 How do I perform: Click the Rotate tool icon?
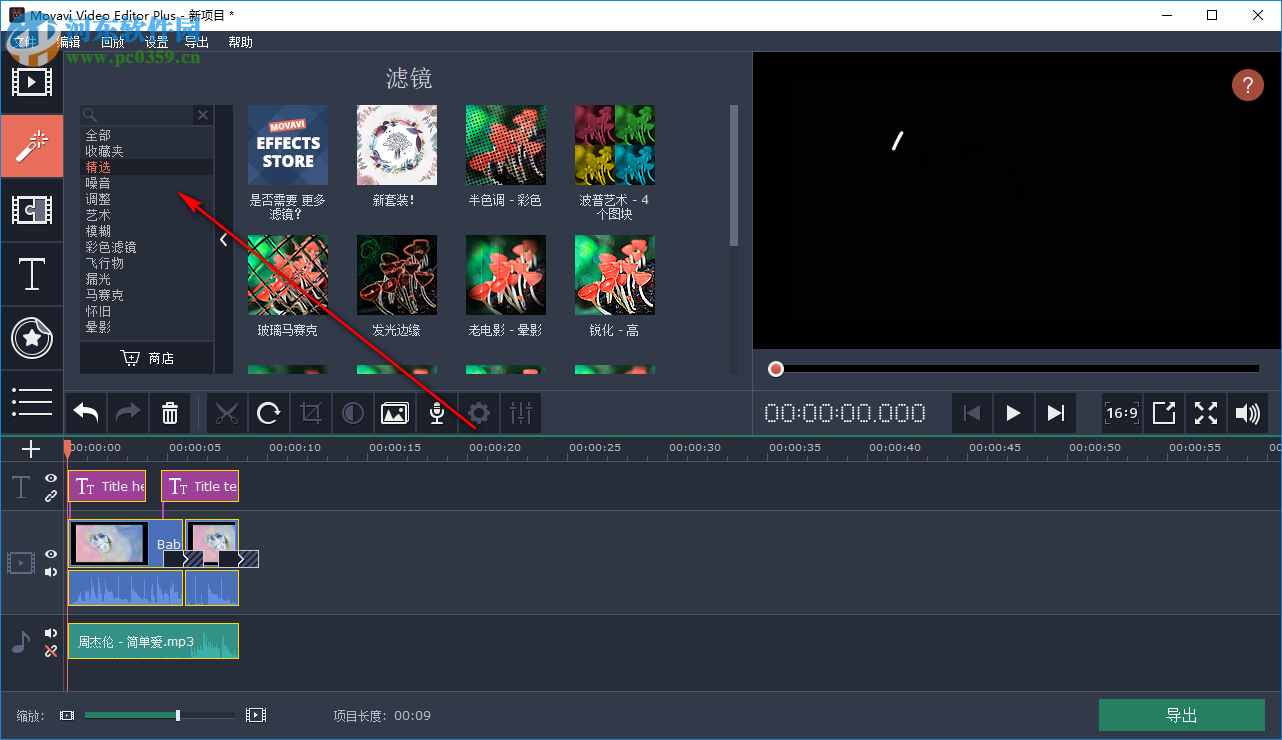(269, 413)
